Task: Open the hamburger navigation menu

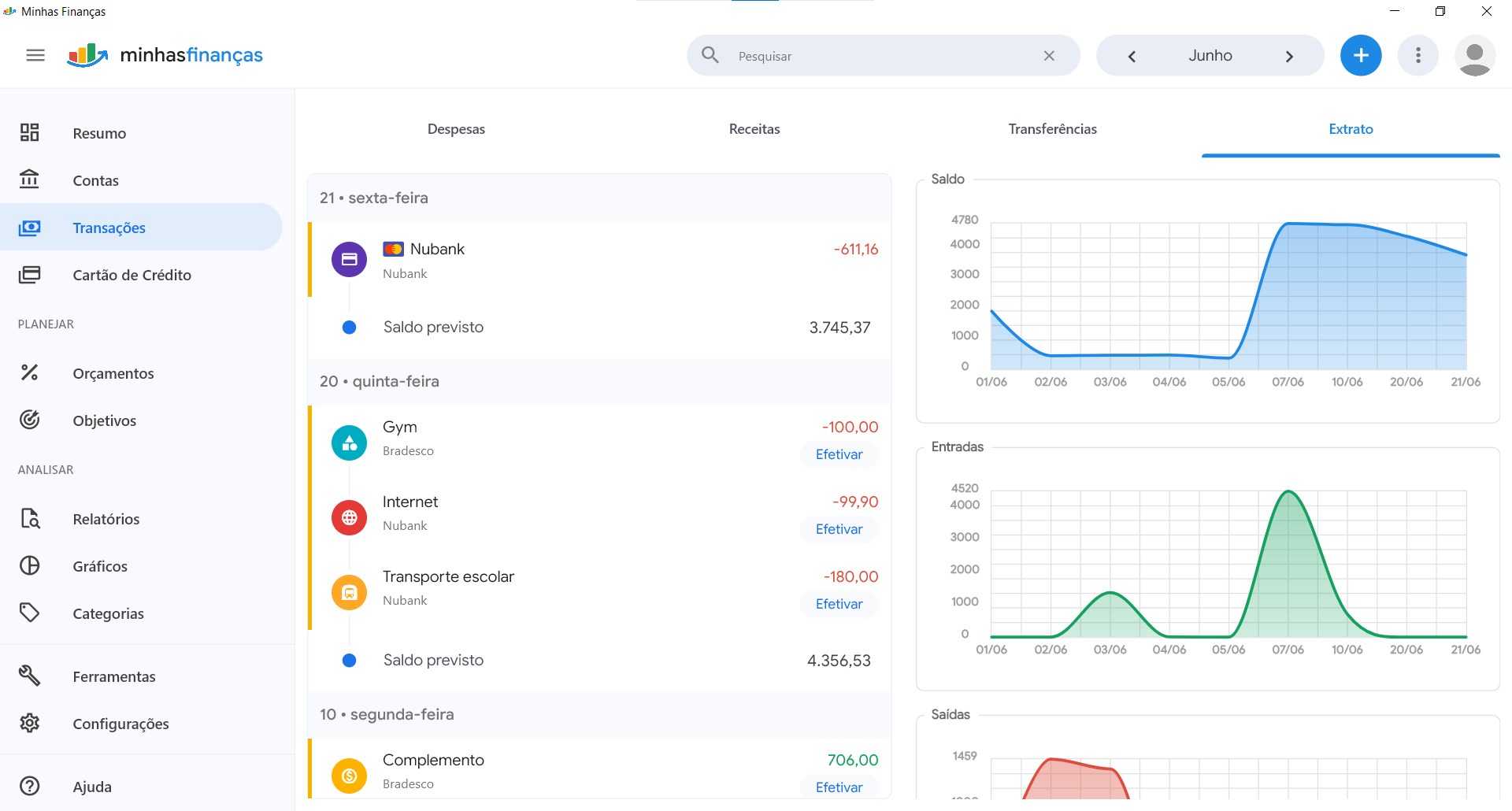Action: click(35, 55)
